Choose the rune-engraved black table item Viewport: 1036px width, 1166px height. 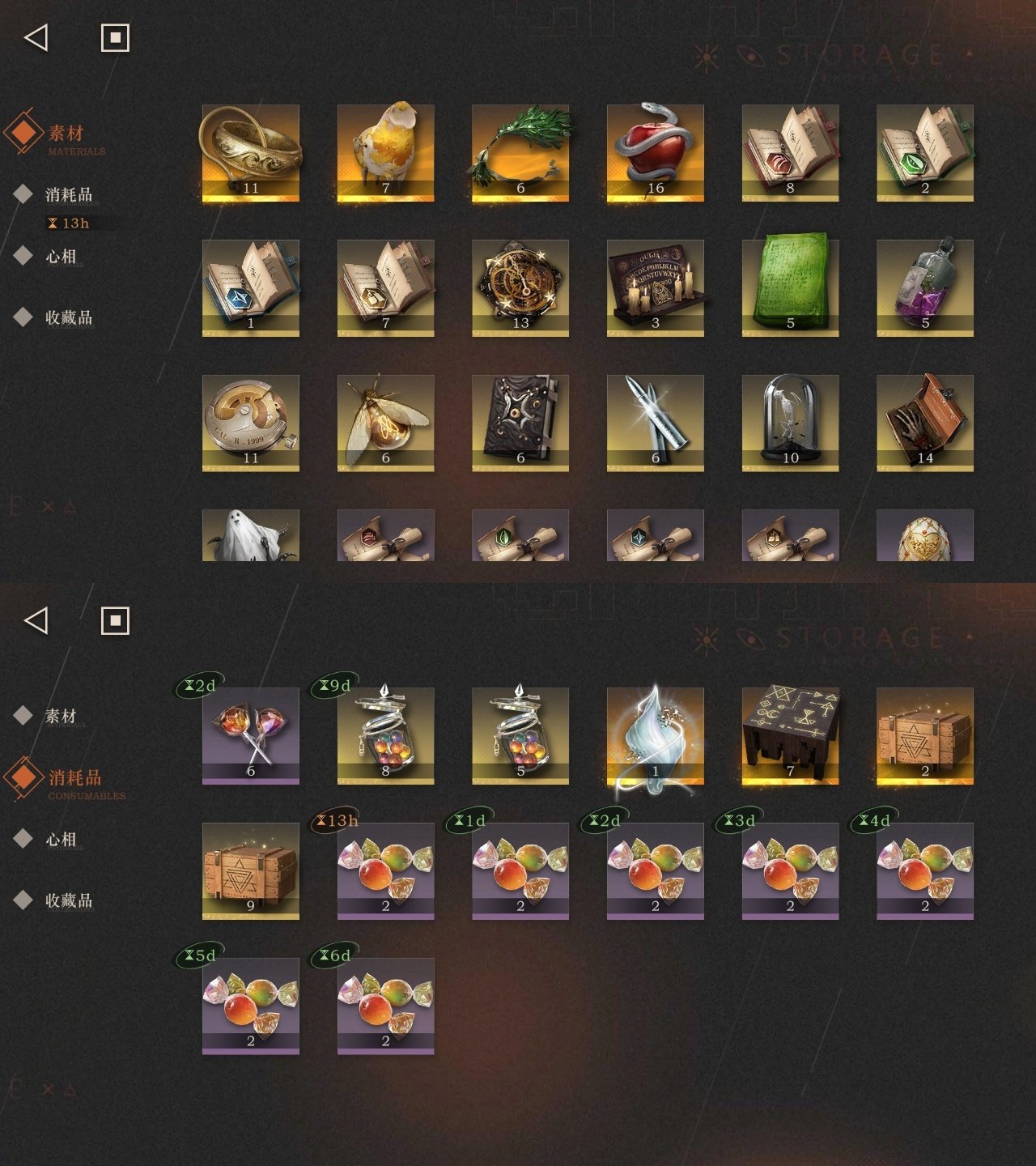pos(791,736)
